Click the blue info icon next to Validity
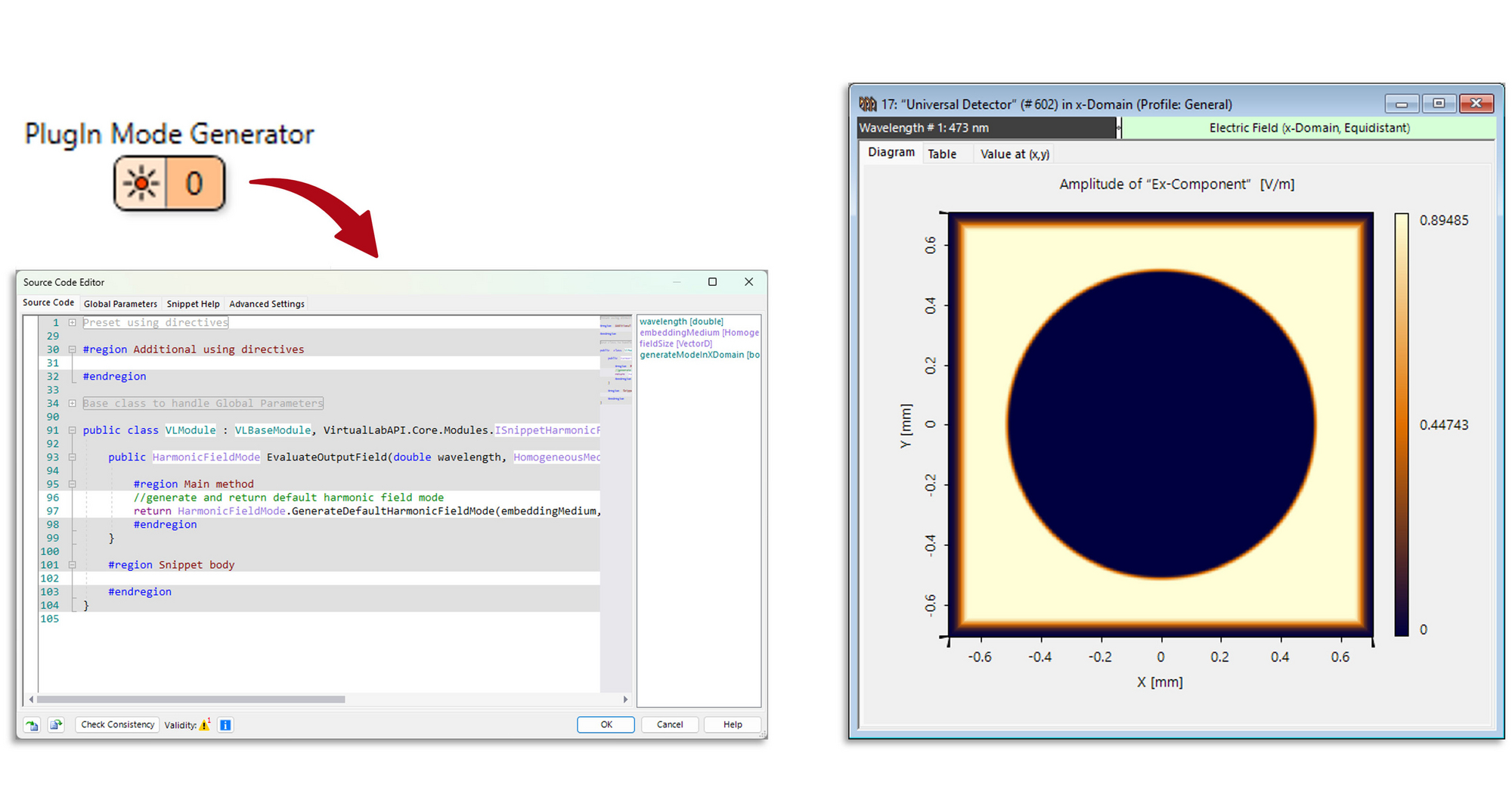 pyautogui.click(x=225, y=725)
